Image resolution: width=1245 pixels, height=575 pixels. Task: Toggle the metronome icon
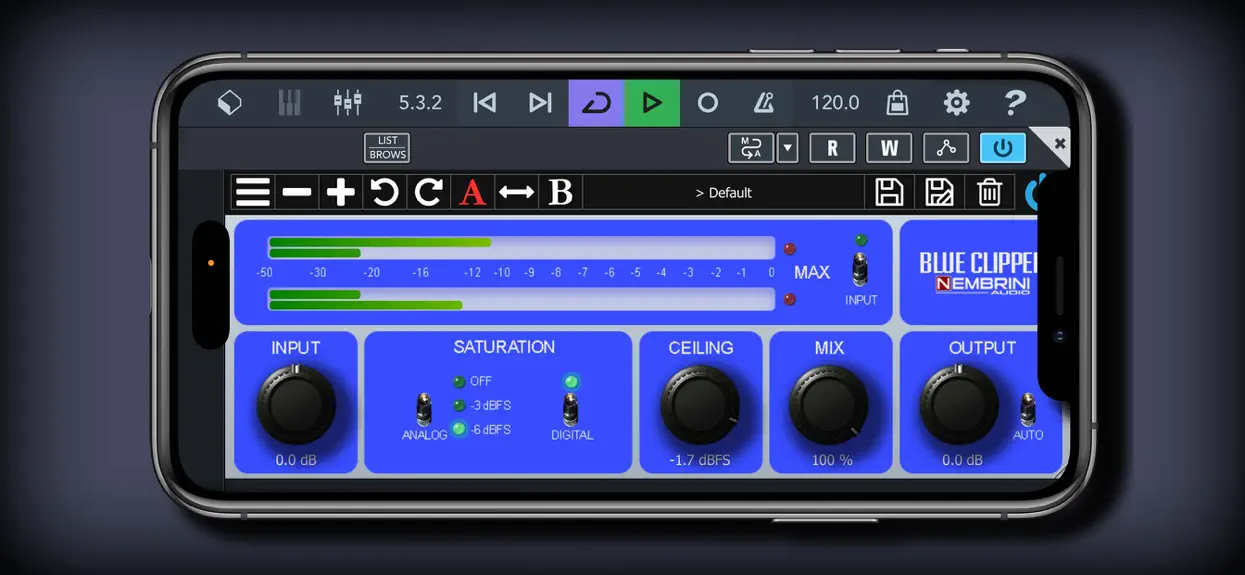pyautogui.click(x=764, y=102)
